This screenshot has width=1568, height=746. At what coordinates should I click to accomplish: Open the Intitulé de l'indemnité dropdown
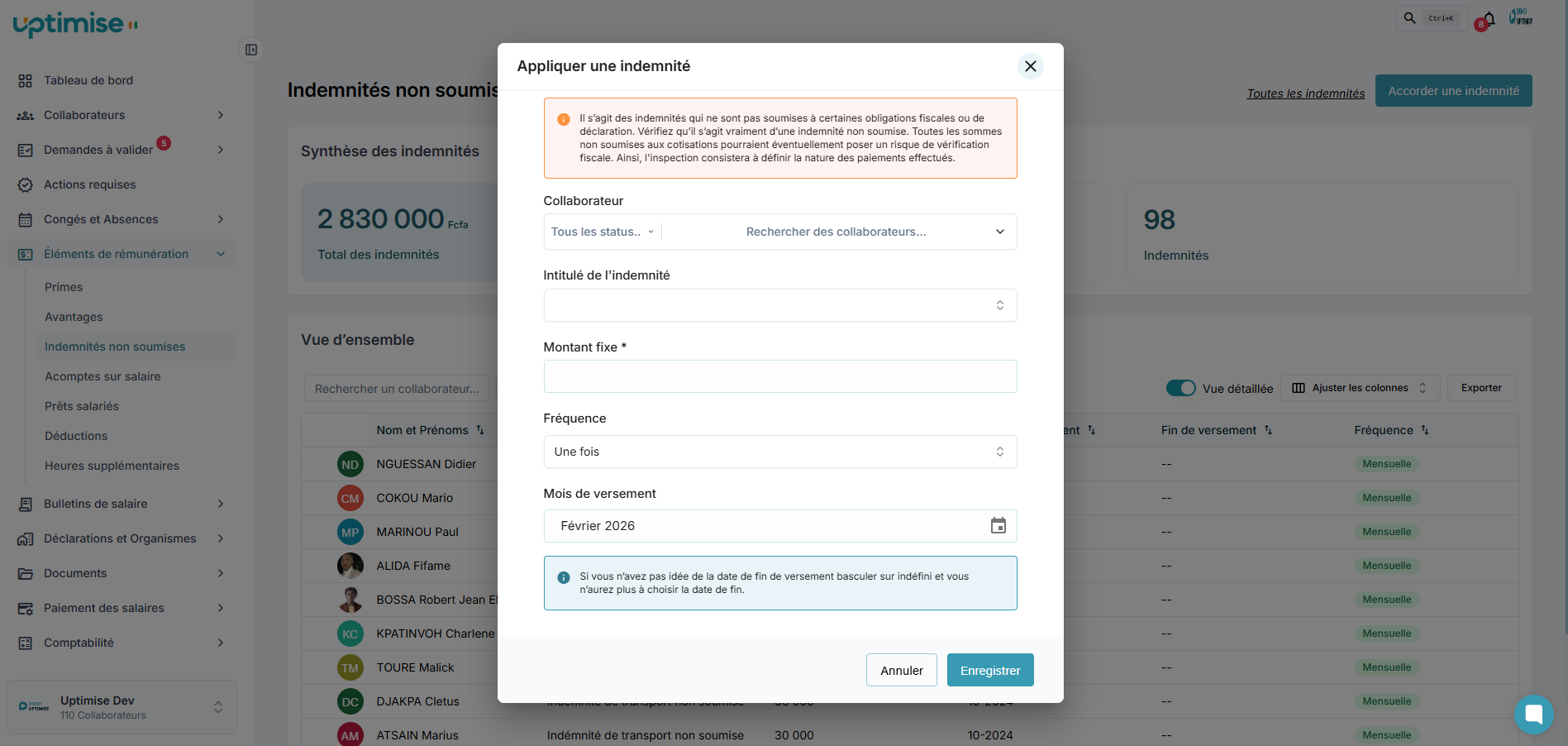point(779,305)
